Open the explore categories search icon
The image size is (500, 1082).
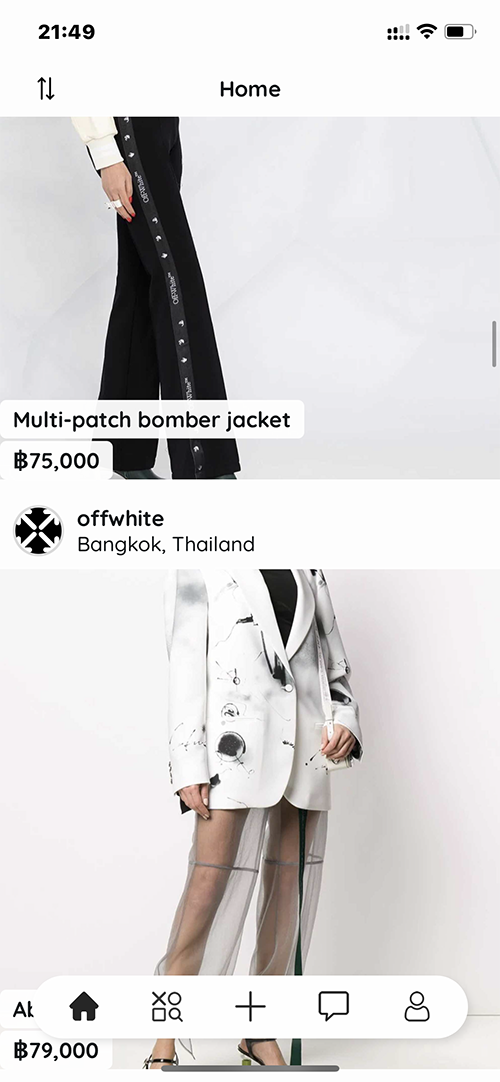[x=167, y=1007]
